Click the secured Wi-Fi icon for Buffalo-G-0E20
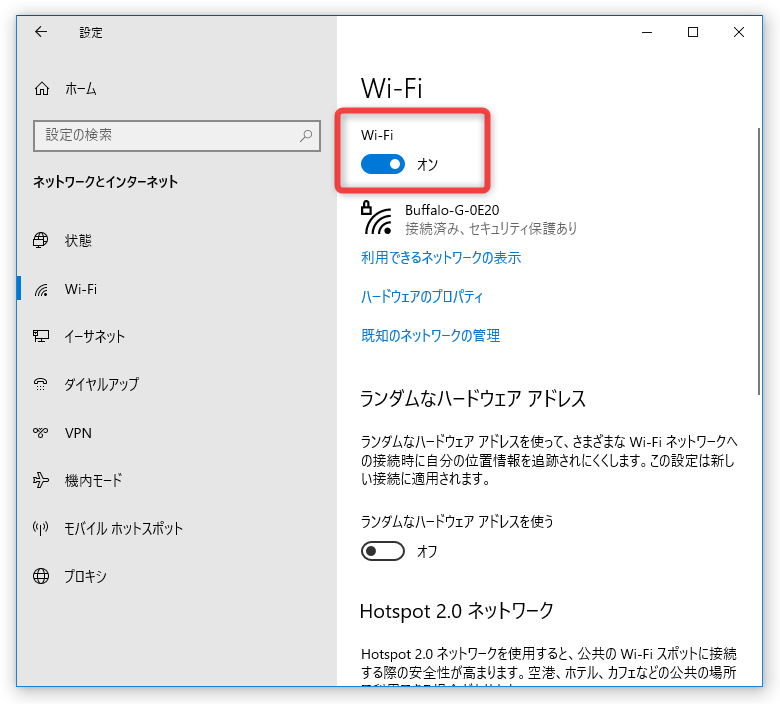Viewport: 780px width, 704px height. [x=376, y=218]
